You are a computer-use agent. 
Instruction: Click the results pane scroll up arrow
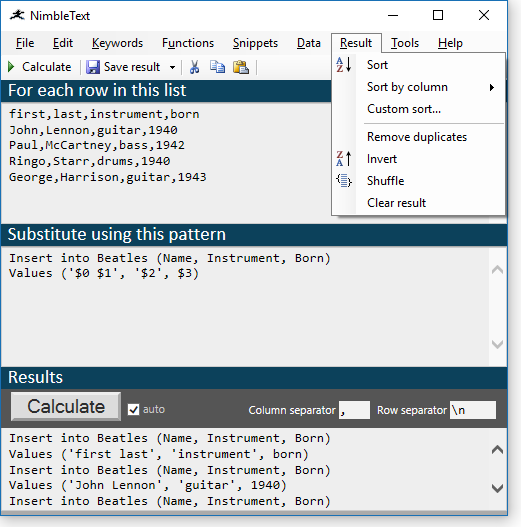pos(497,450)
